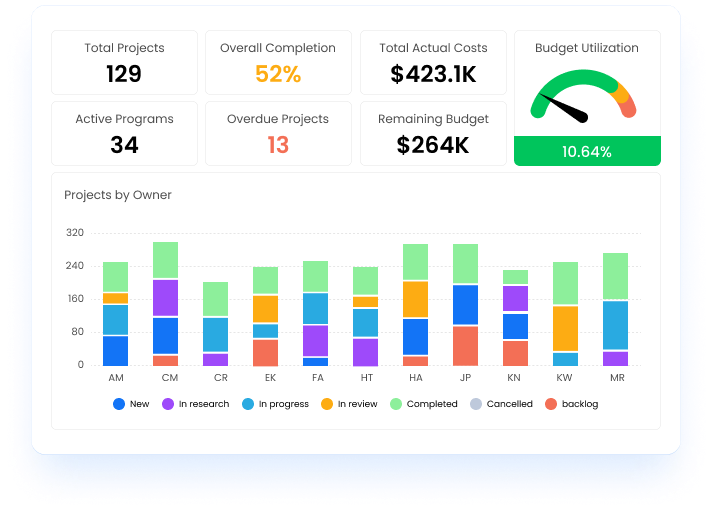Open the Total Projects 129 card

[x=124, y=63]
